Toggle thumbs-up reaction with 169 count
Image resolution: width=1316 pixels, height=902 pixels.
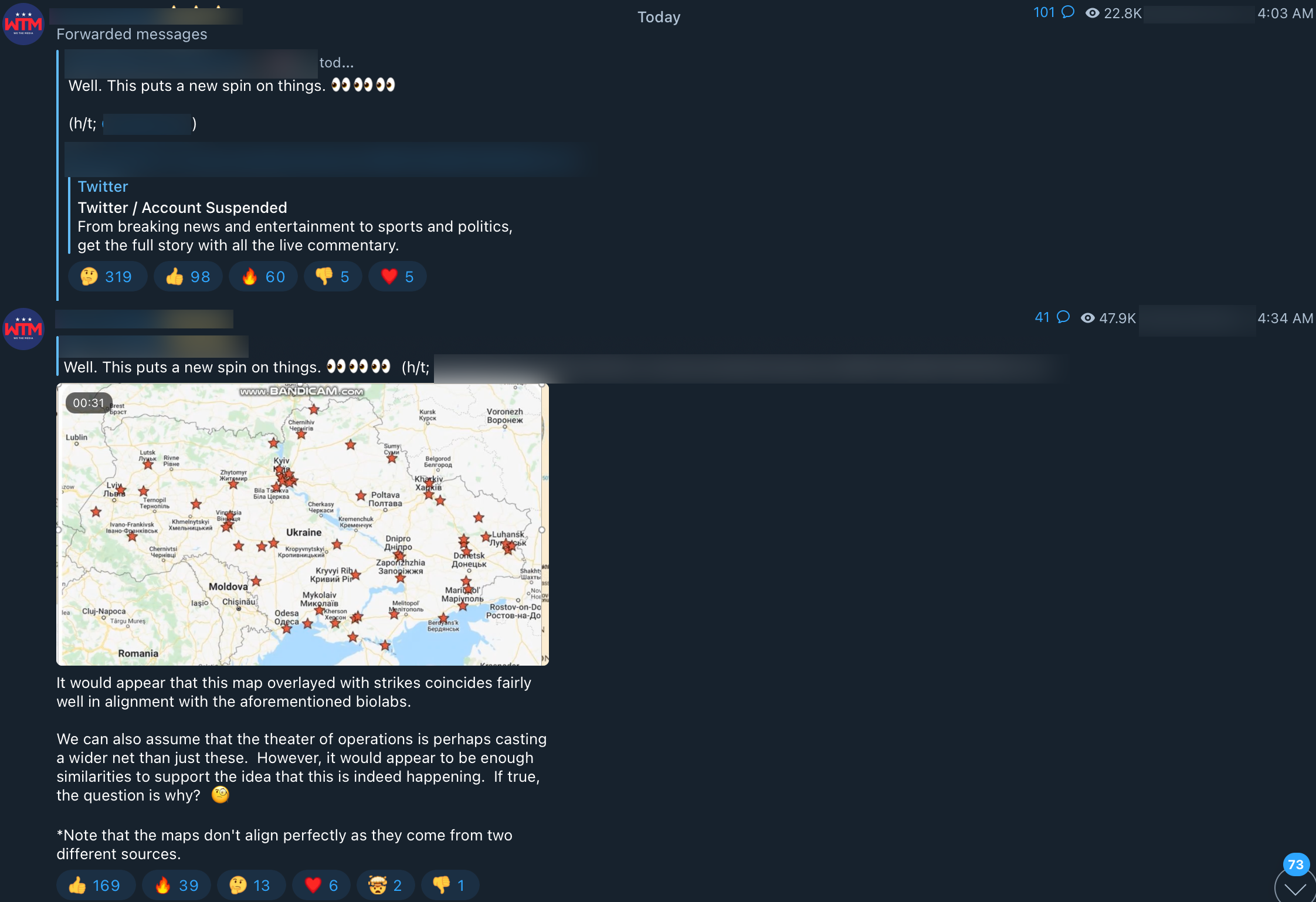pyautogui.click(x=96, y=885)
